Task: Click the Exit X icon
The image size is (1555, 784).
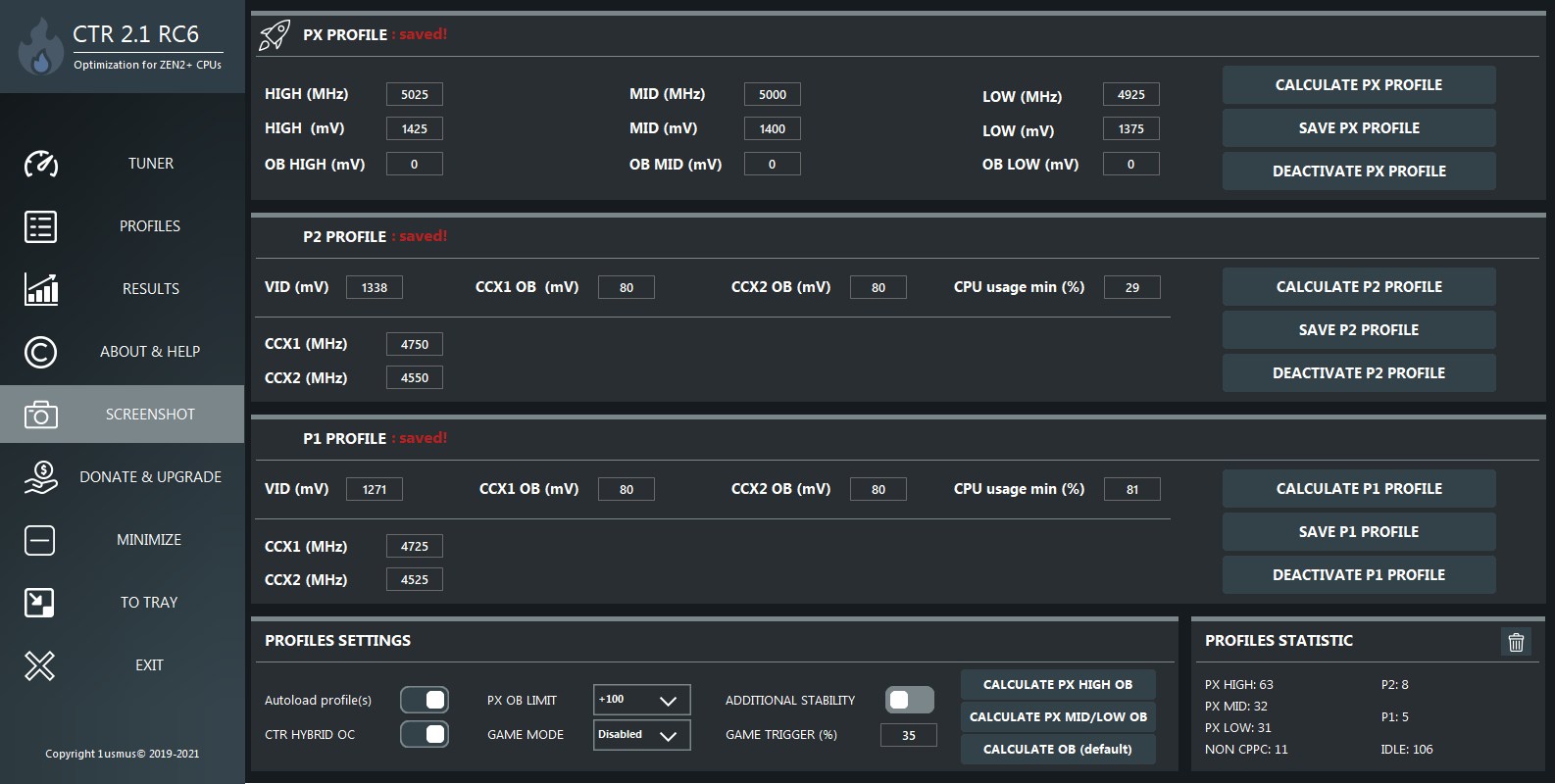Action: (39, 665)
